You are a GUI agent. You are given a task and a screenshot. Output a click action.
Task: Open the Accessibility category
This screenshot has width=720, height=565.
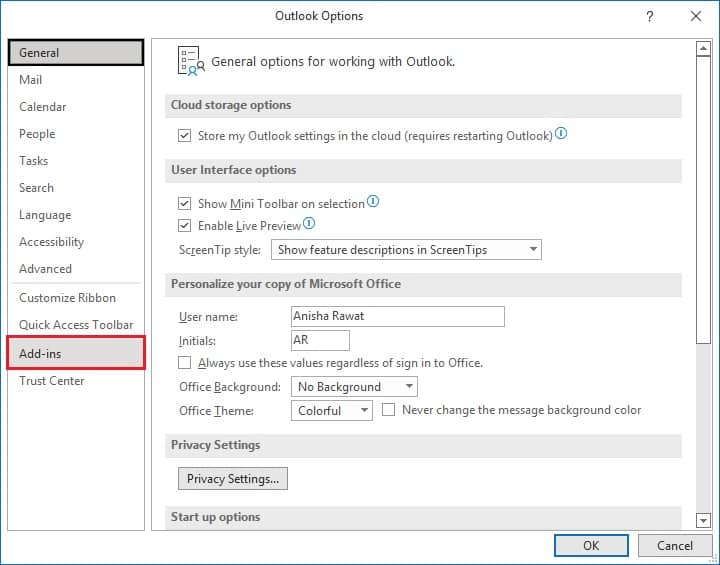point(76,242)
